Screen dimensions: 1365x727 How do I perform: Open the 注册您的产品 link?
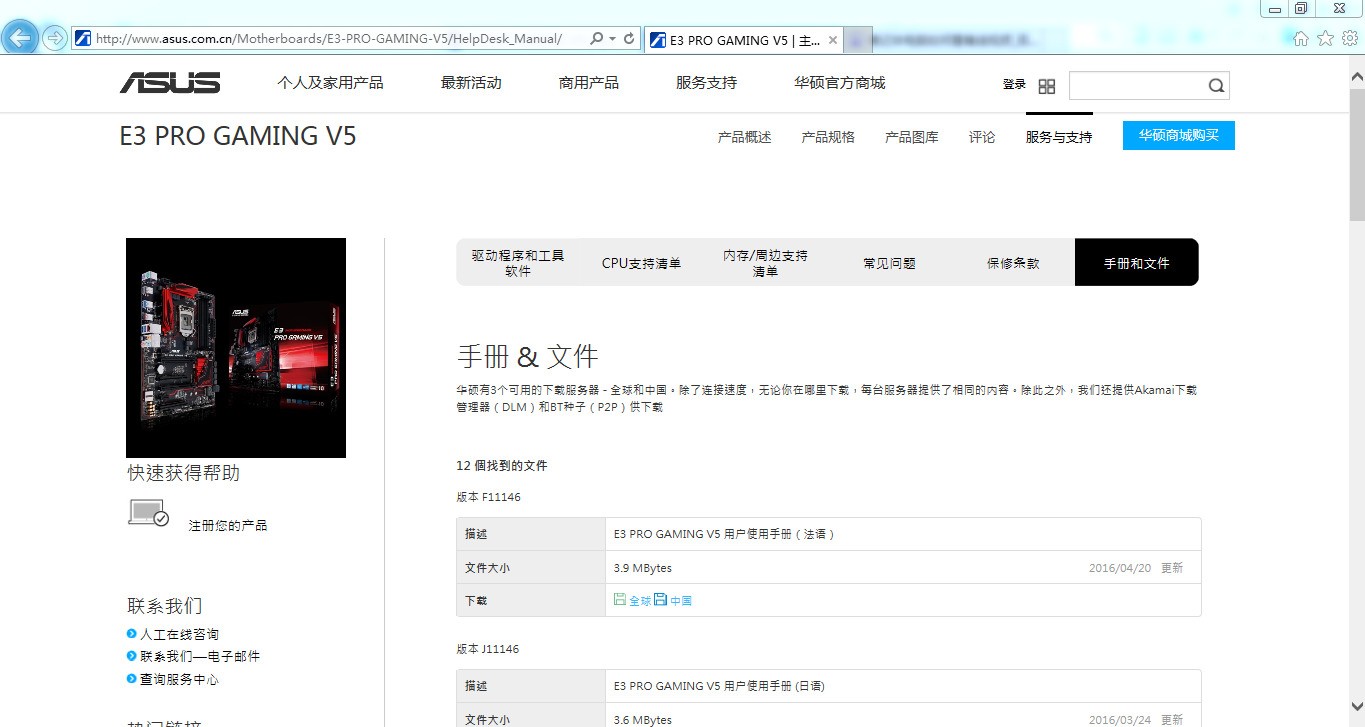[228, 525]
